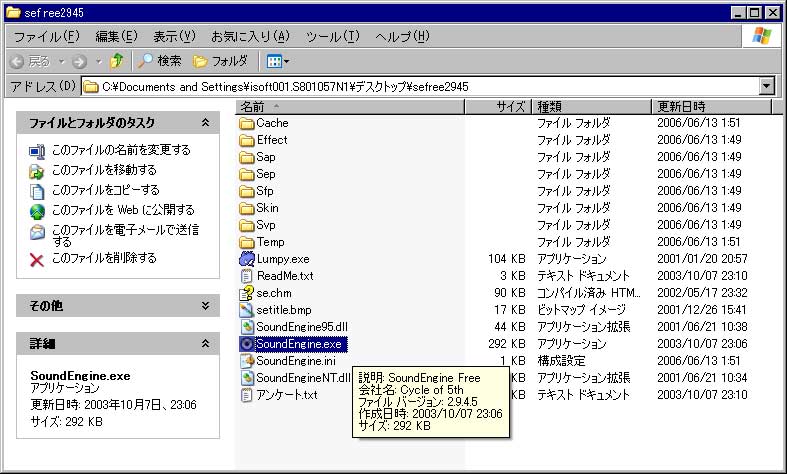Click the Windows flag logo
787x474 pixels.
tap(761, 36)
